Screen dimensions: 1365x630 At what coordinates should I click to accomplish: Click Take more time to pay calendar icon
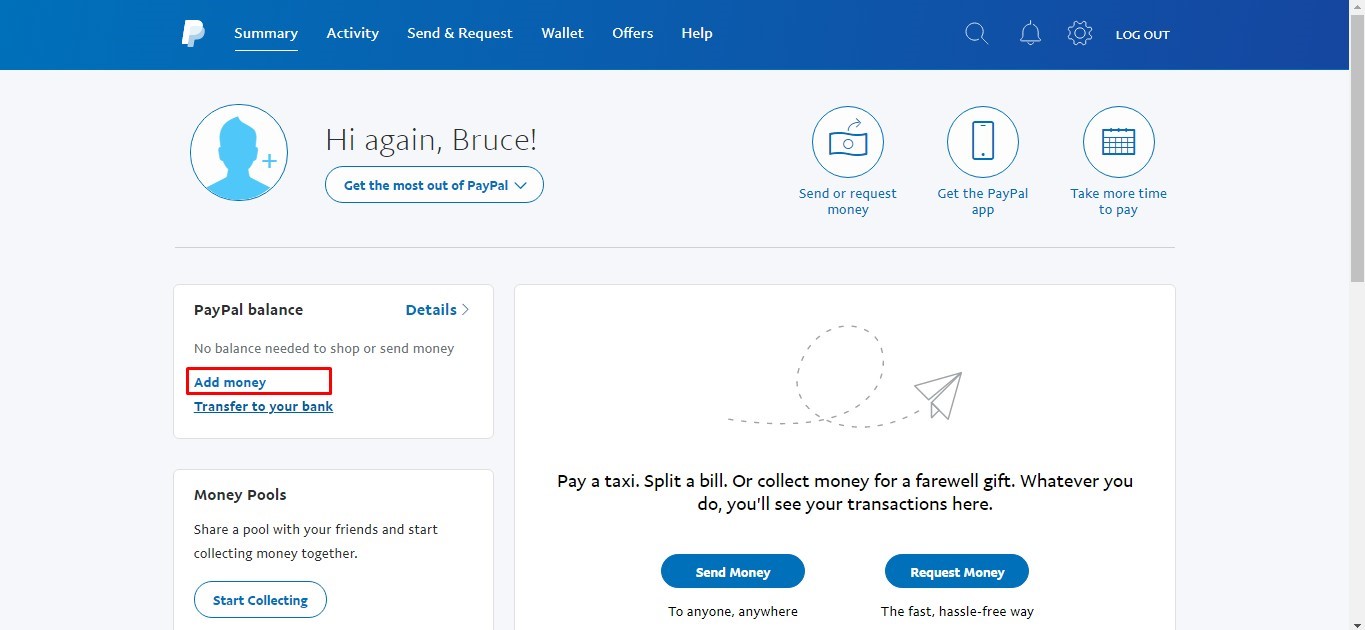1118,142
